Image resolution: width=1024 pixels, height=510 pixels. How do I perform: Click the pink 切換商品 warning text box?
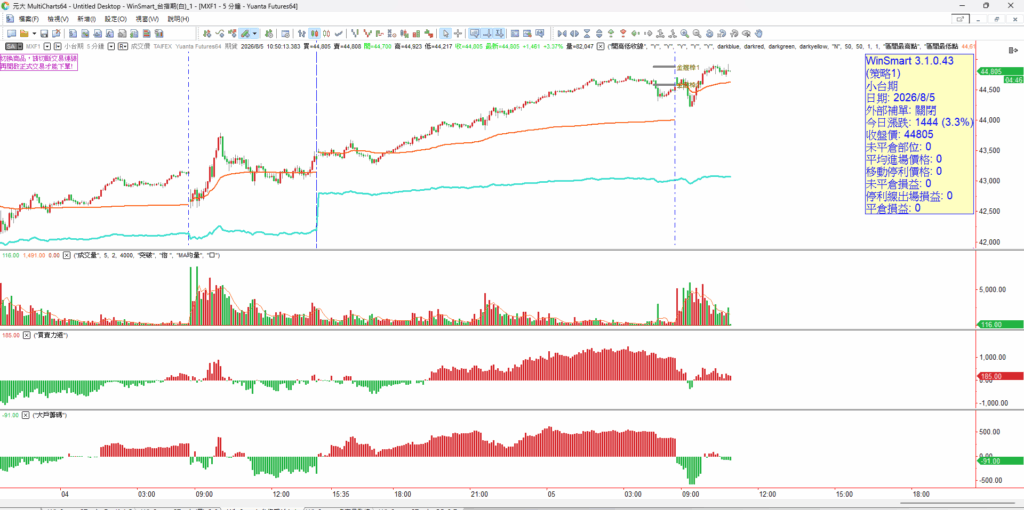point(38,62)
